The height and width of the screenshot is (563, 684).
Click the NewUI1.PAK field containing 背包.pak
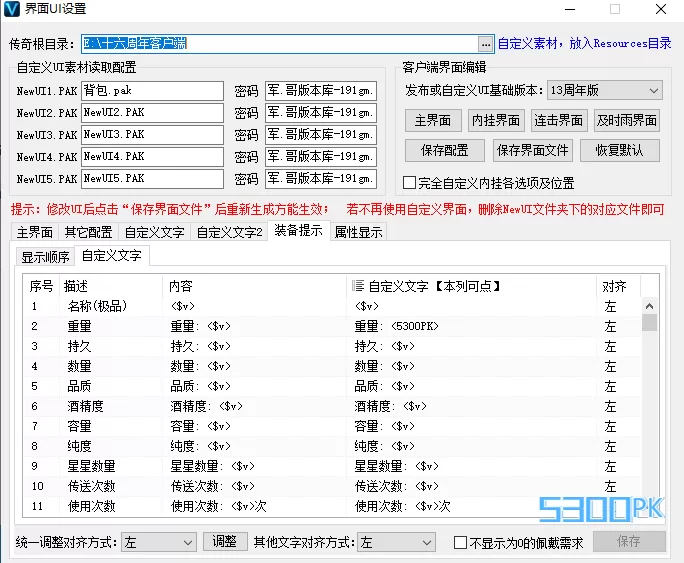(x=152, y=91)
